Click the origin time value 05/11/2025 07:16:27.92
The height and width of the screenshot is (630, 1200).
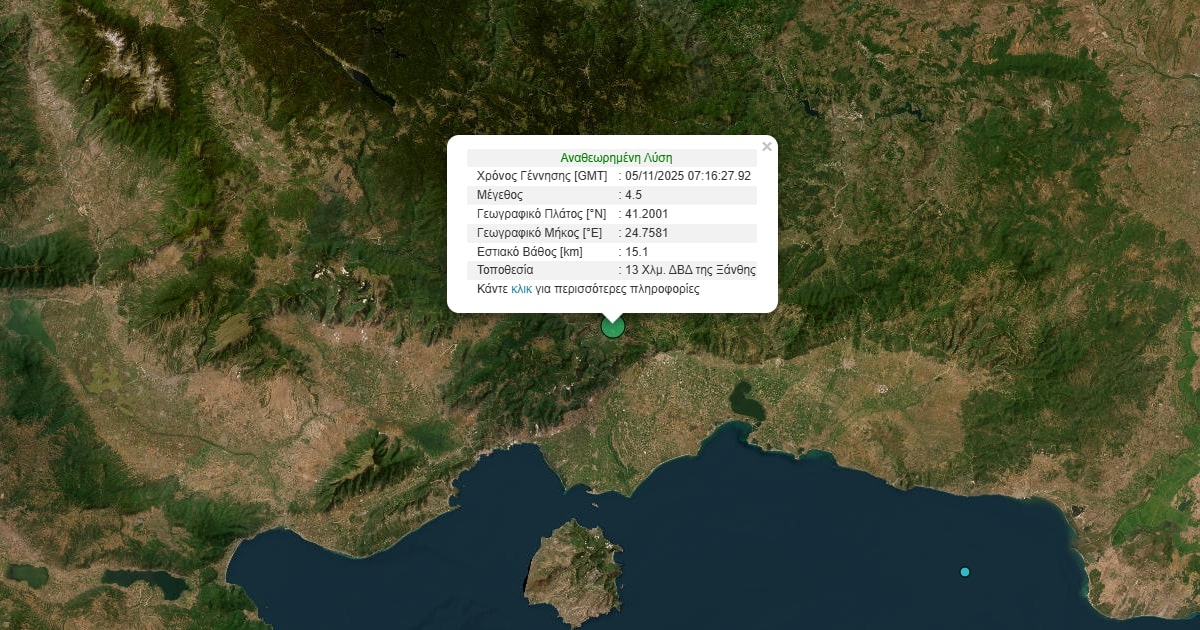tap(688, 176)
